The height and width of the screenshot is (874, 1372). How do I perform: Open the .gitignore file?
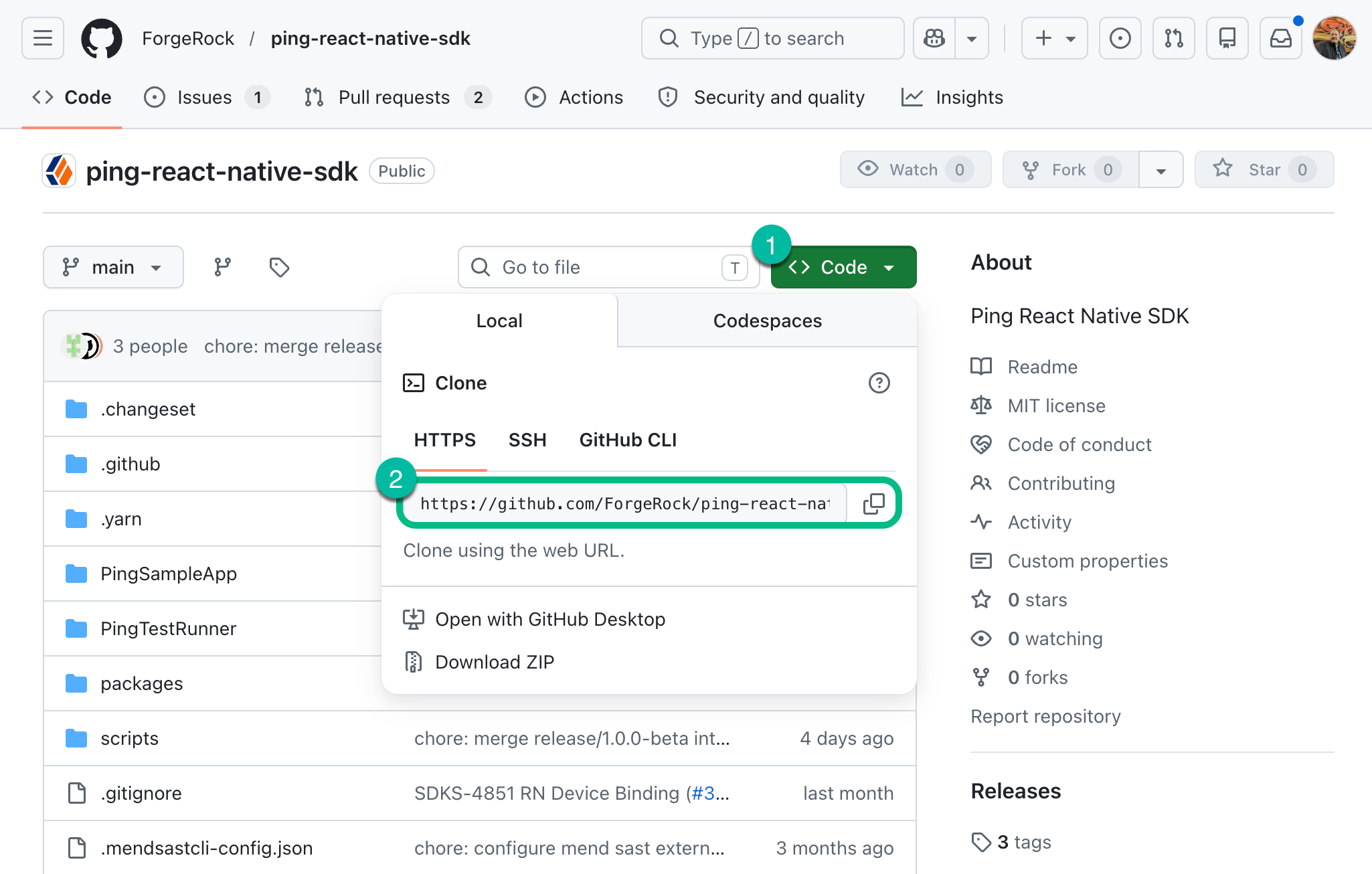coord(141,793)
